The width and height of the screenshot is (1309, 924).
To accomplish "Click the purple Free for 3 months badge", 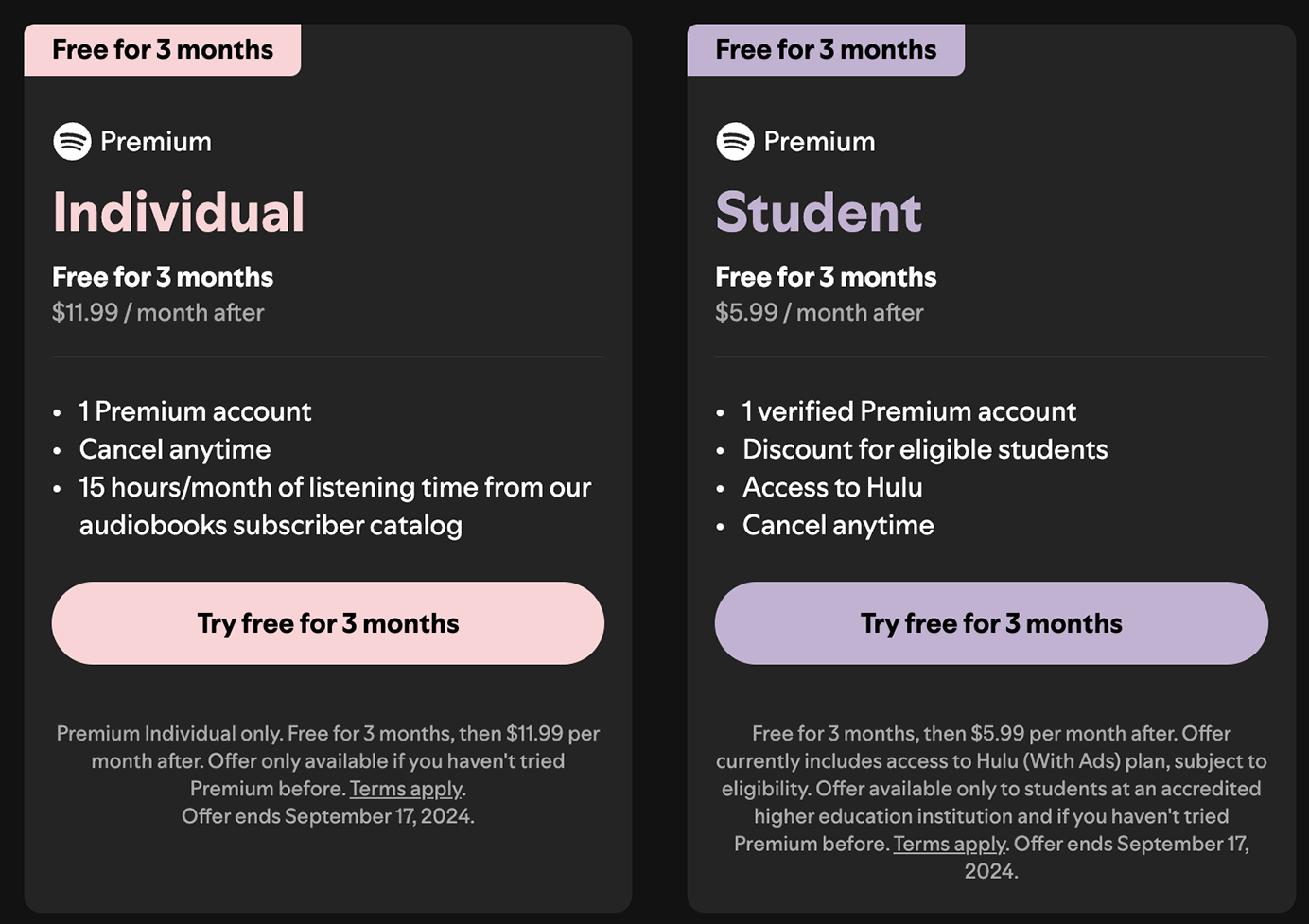I will 826,50.
